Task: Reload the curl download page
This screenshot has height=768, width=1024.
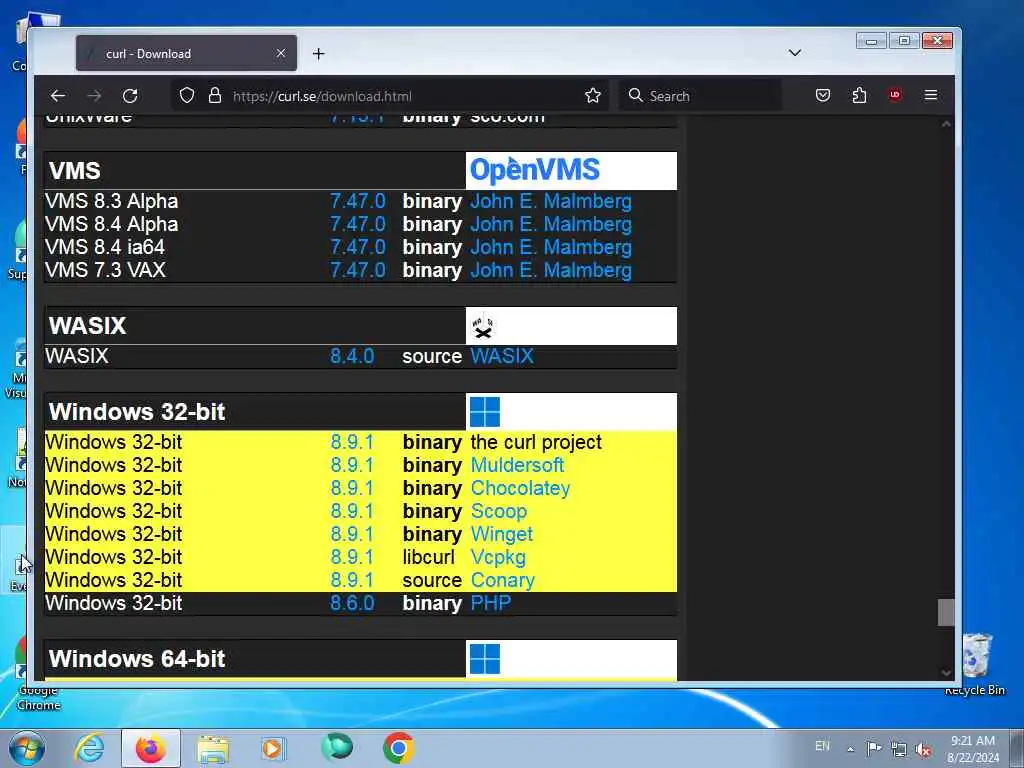Action: coord(131,96)
